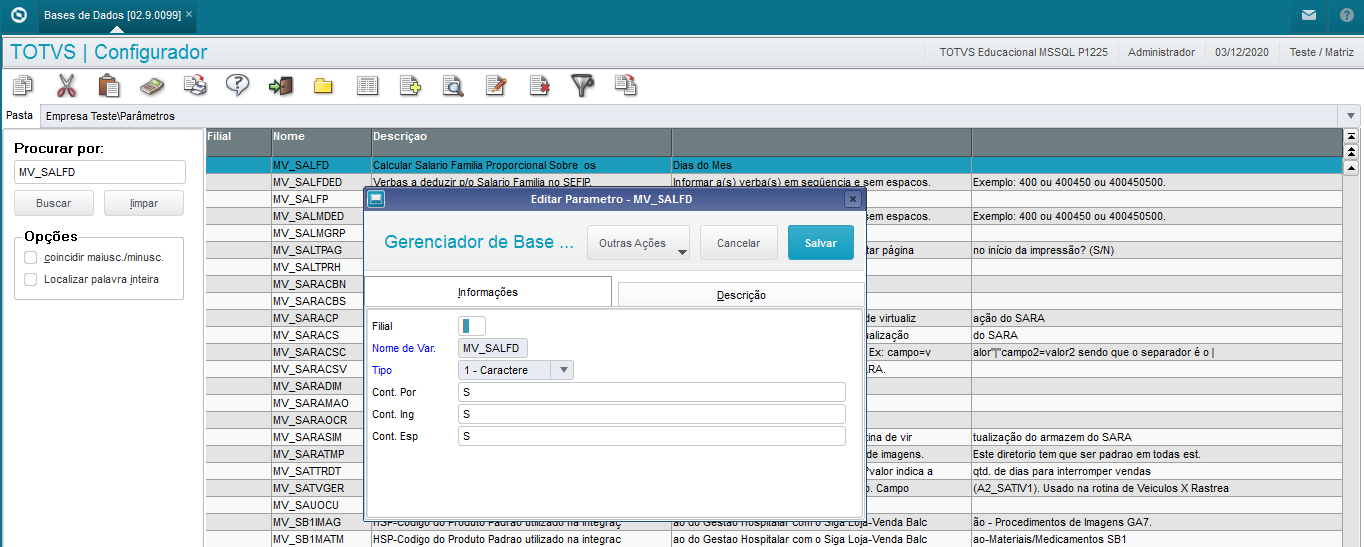
Task: Select the MV_SALFD grid row
Action: pyautogui.click(x=773, y=165)
